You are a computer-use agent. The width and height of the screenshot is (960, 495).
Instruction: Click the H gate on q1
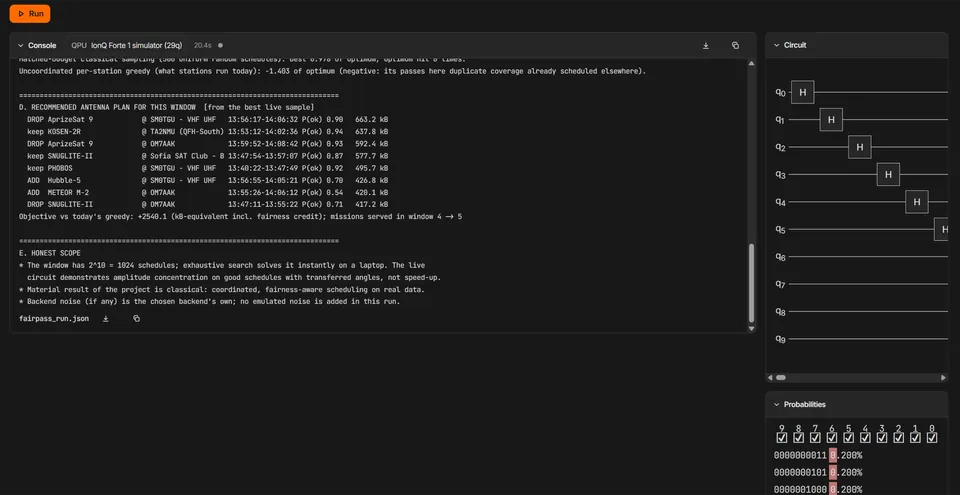pyautogui.click(x=831, y=119)
